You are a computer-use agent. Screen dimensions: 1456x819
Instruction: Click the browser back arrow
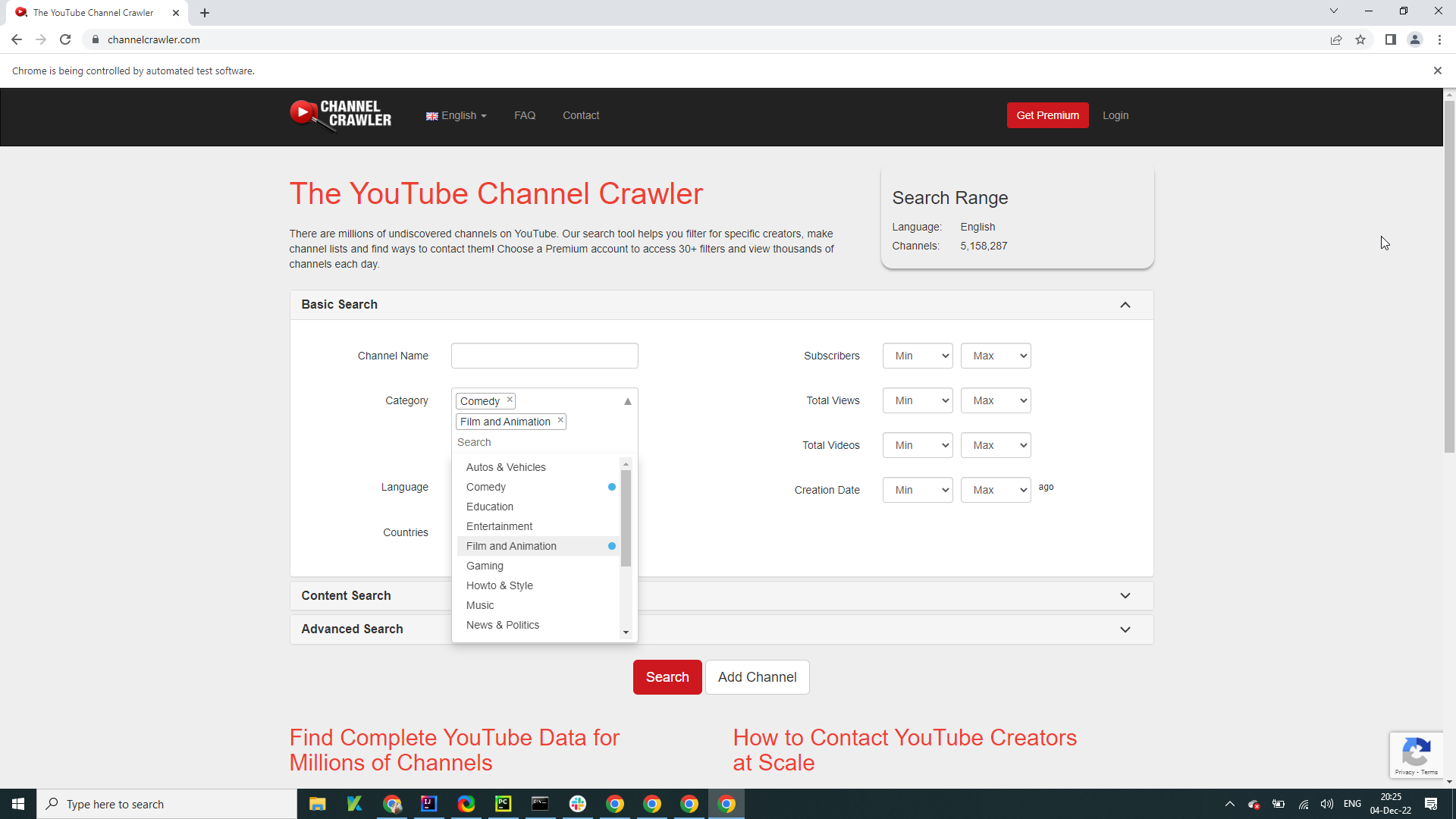(x=17, y=39)
